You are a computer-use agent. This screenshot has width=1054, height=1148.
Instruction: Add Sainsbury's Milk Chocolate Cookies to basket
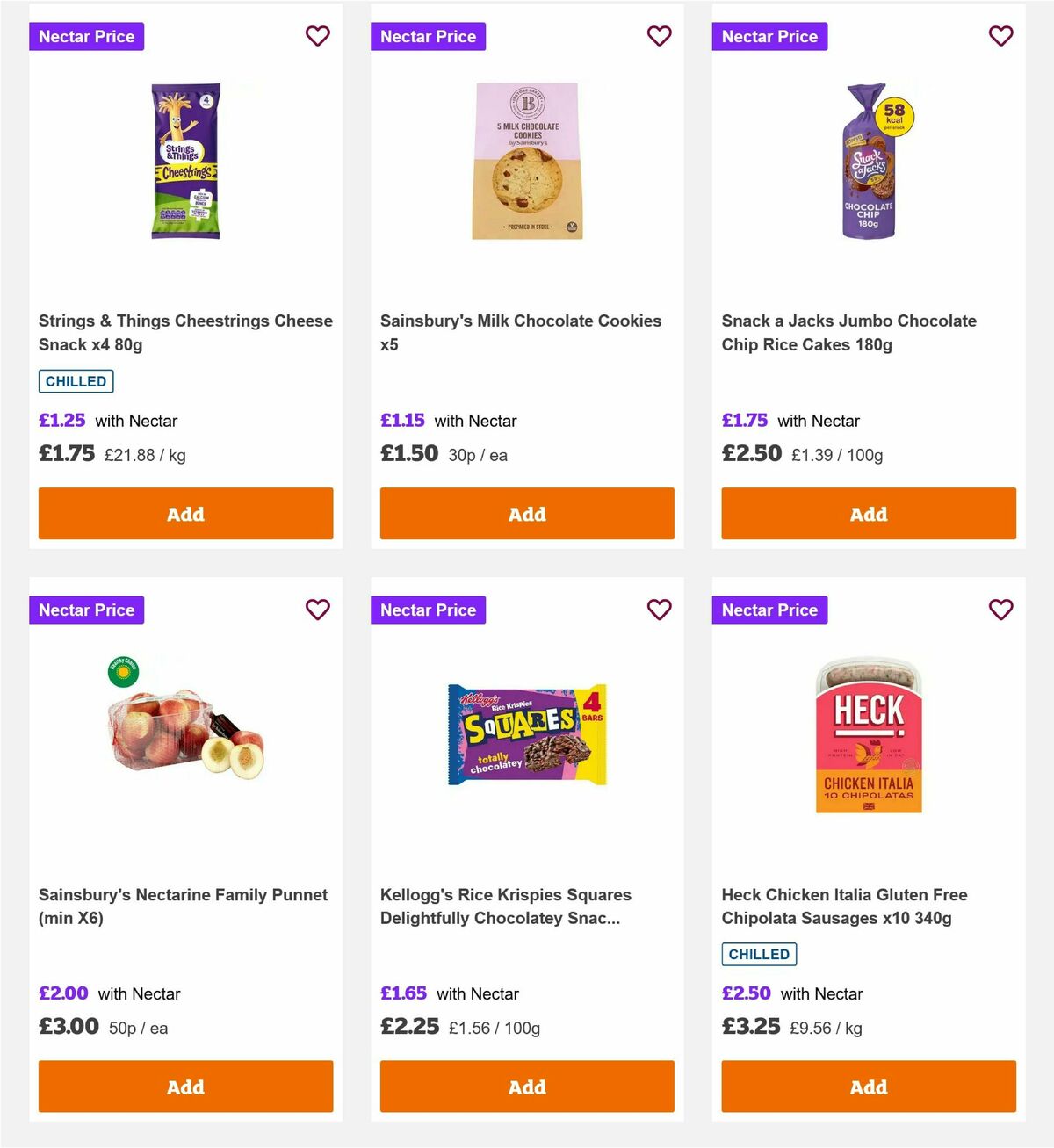(x=526, y=513)
